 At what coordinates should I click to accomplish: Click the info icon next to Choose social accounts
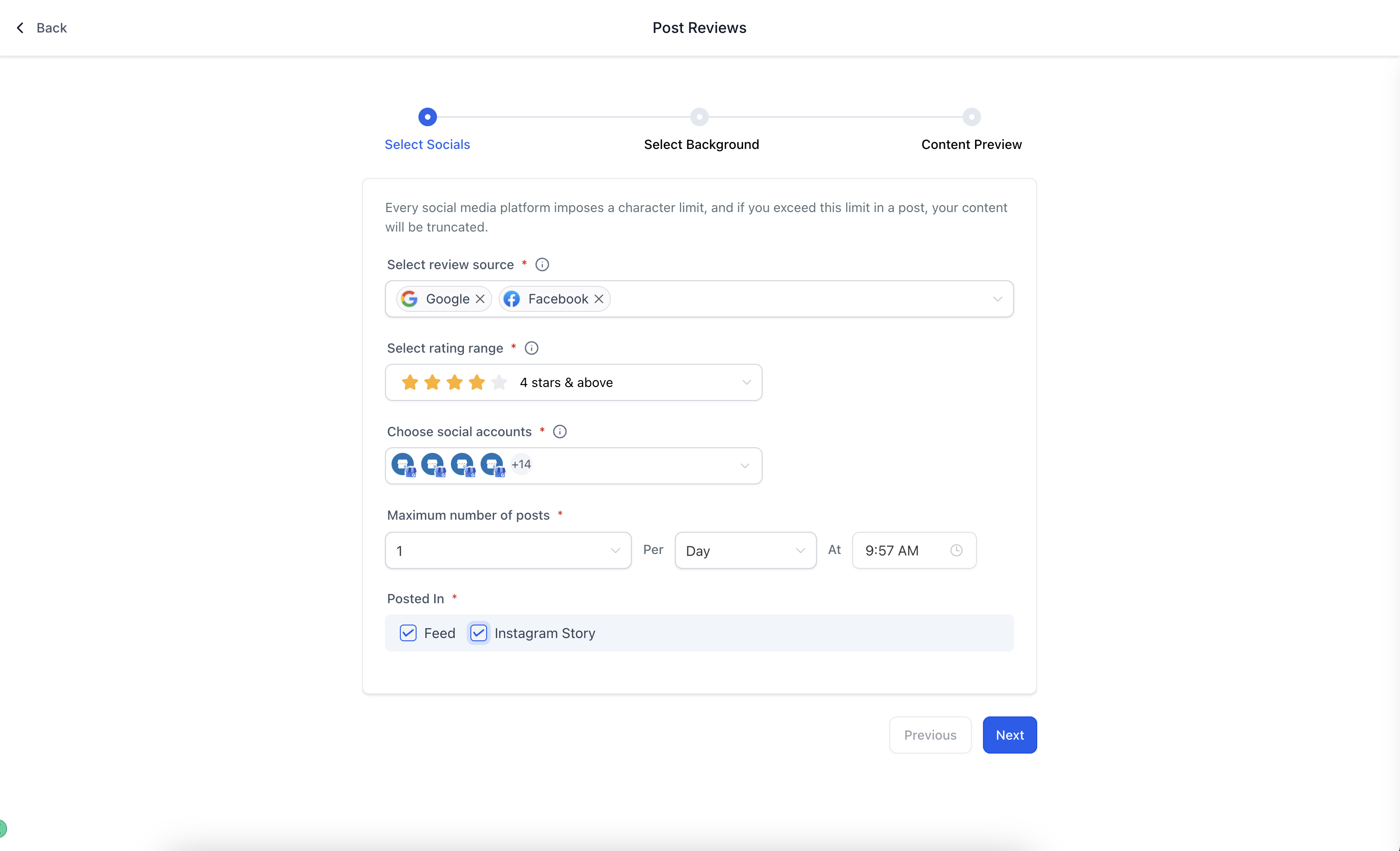[x=559, y=431]
